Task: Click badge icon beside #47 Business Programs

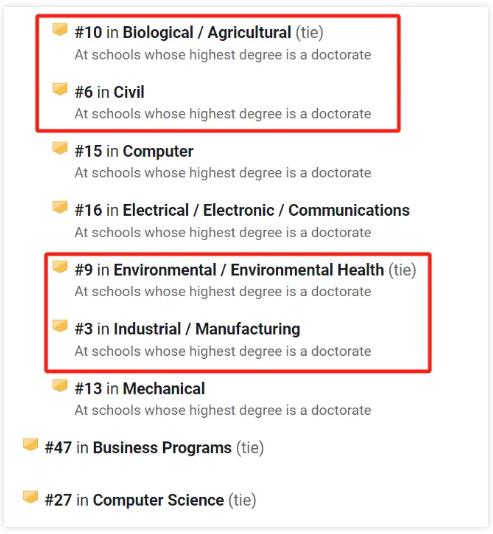Action: click(30, 445)
